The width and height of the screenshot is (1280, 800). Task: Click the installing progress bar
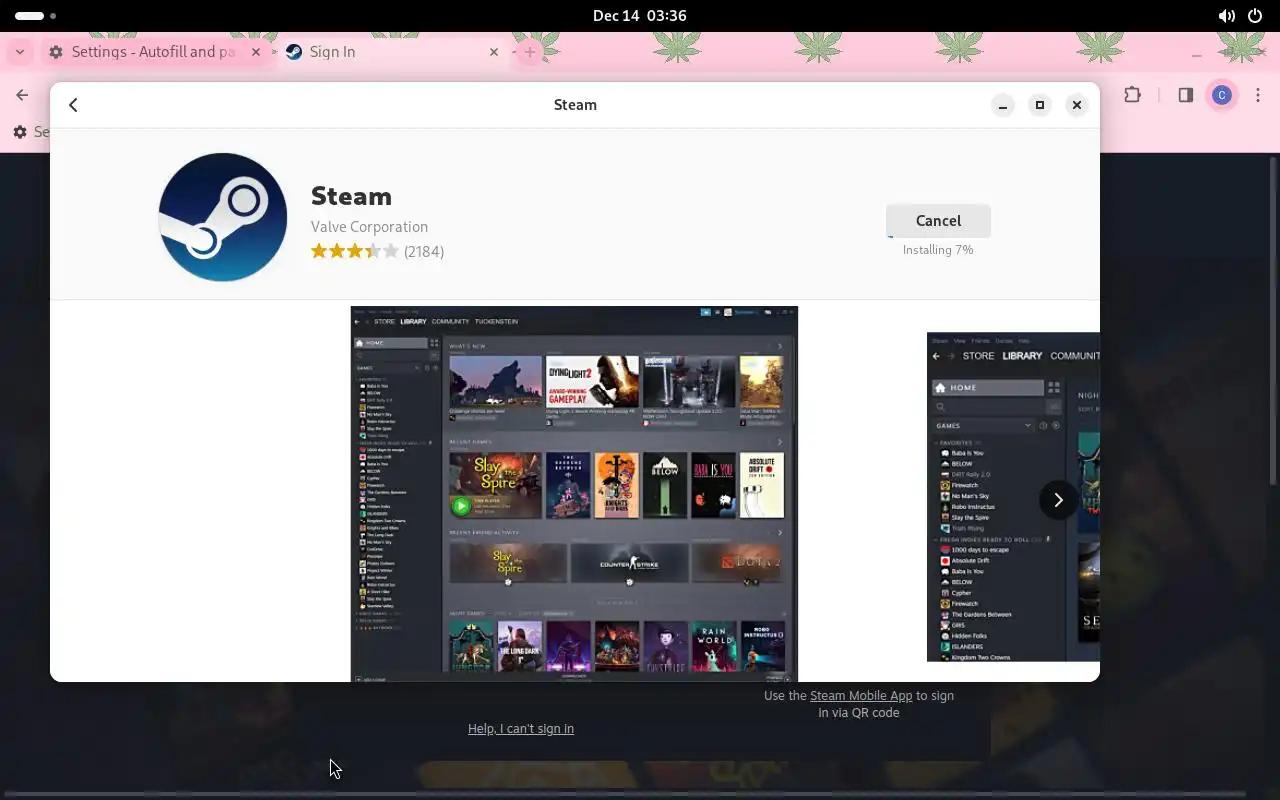938,237
